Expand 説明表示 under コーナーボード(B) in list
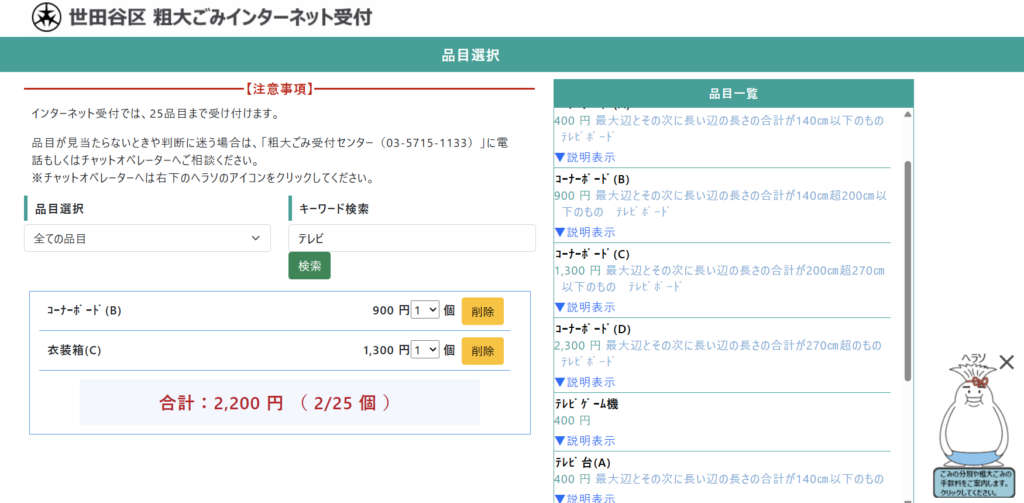The width and height of the screenshot is (1024, 503). [585, 232]
